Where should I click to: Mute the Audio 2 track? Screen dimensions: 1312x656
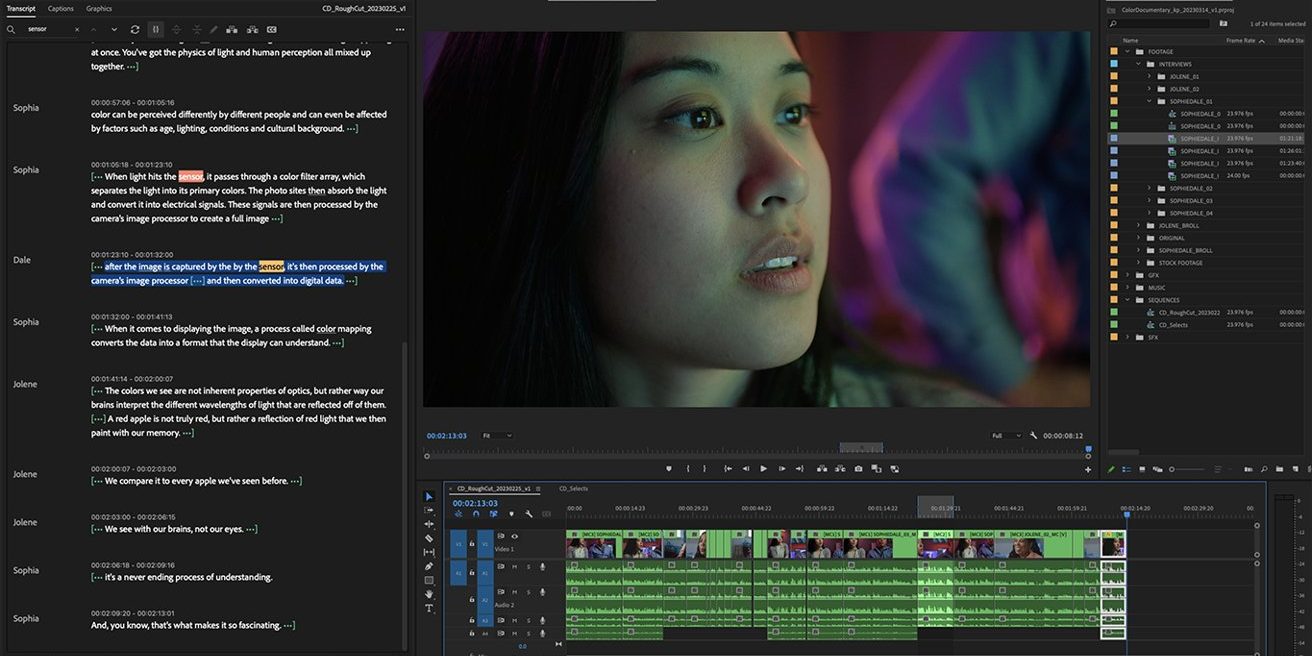tap(515, 592)
